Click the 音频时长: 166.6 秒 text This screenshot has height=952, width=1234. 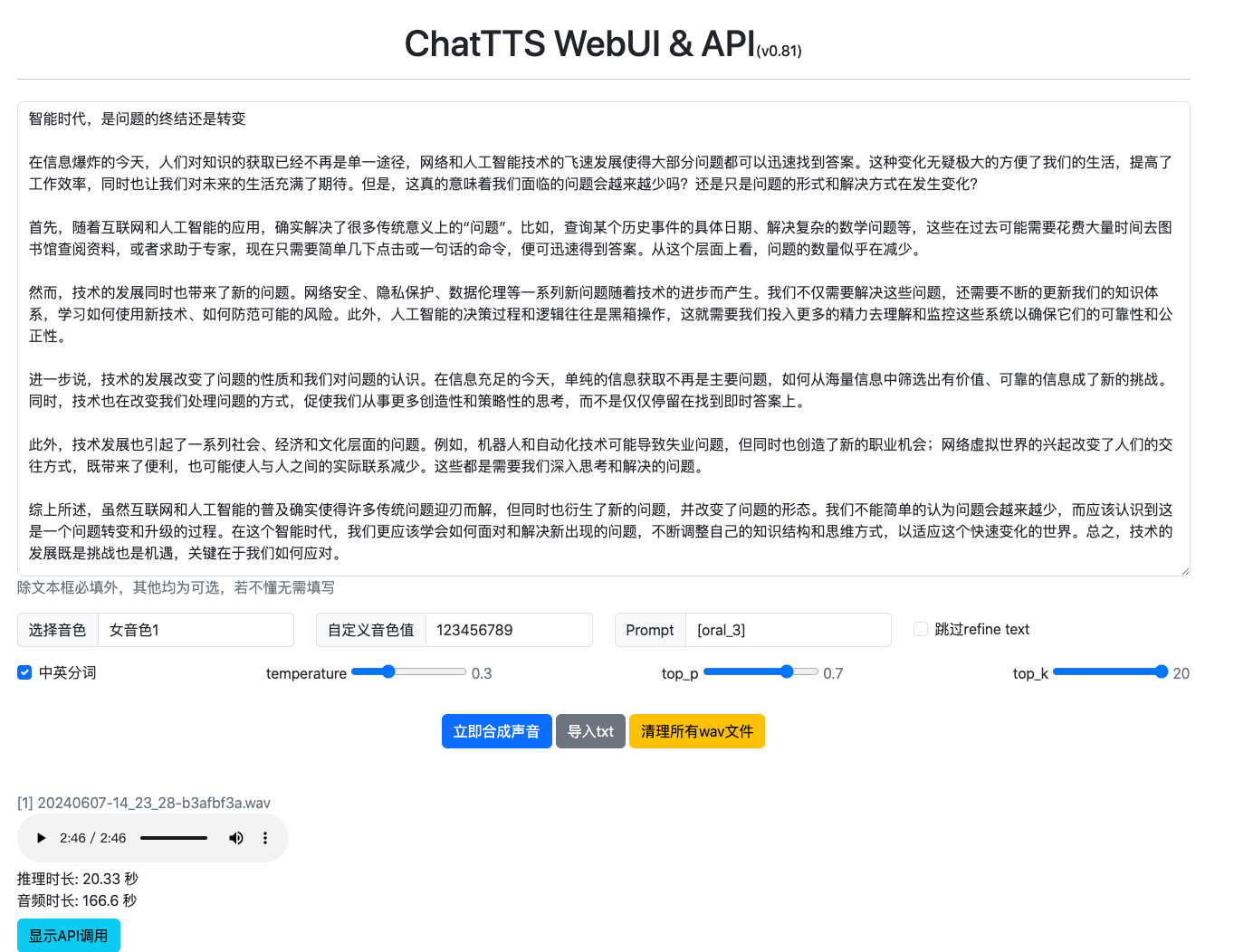point(77,900)
